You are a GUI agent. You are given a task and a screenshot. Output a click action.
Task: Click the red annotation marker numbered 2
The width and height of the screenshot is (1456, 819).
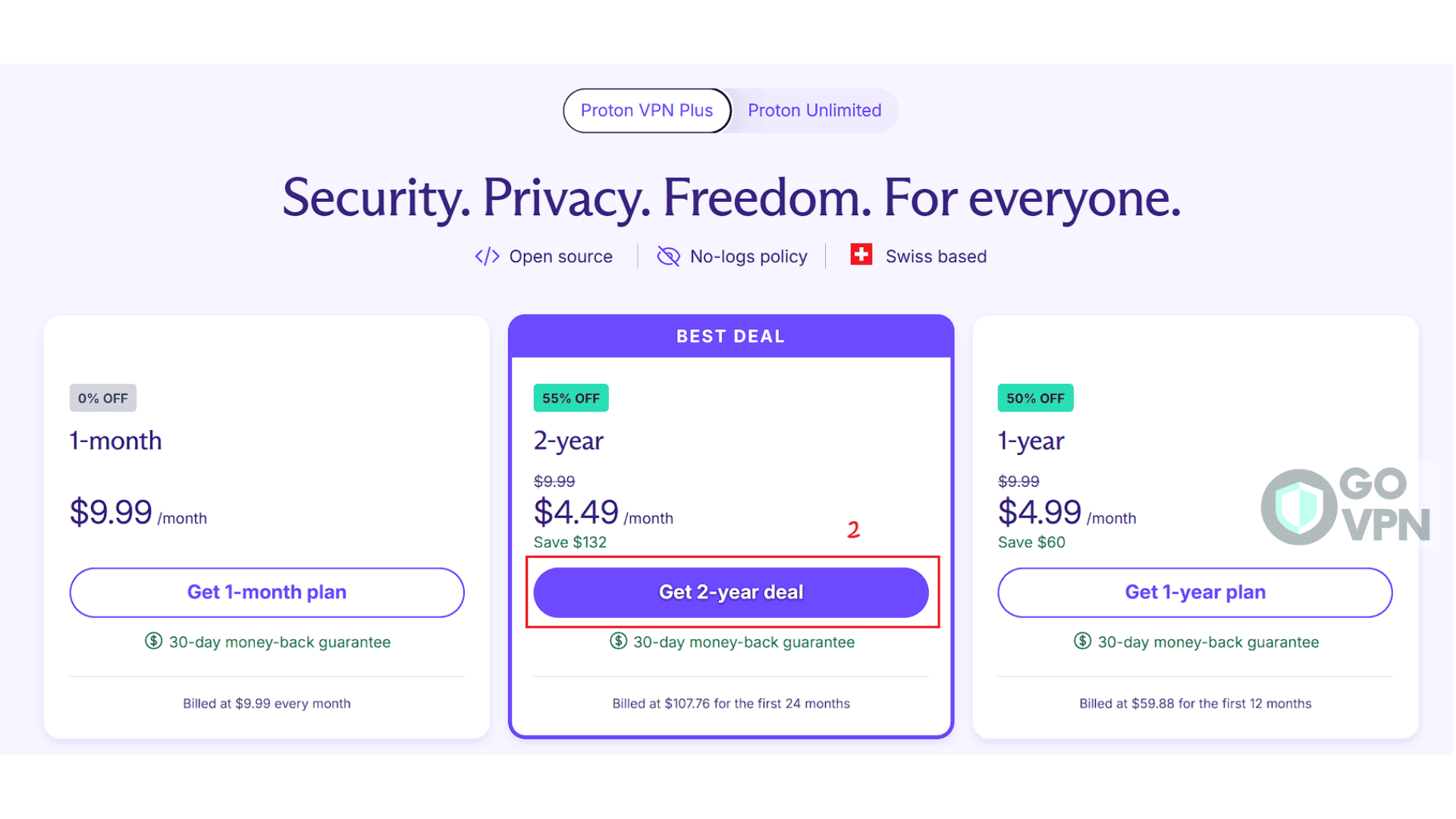(x=855, y=530)
